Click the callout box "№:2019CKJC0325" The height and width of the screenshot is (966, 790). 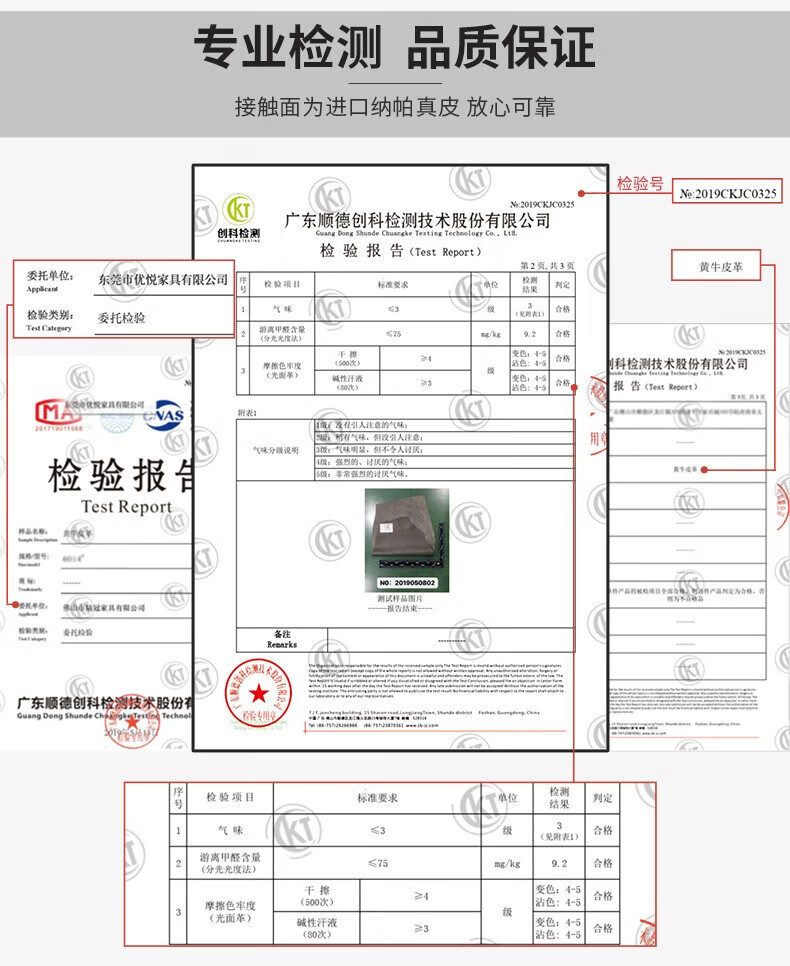(727, 193)
